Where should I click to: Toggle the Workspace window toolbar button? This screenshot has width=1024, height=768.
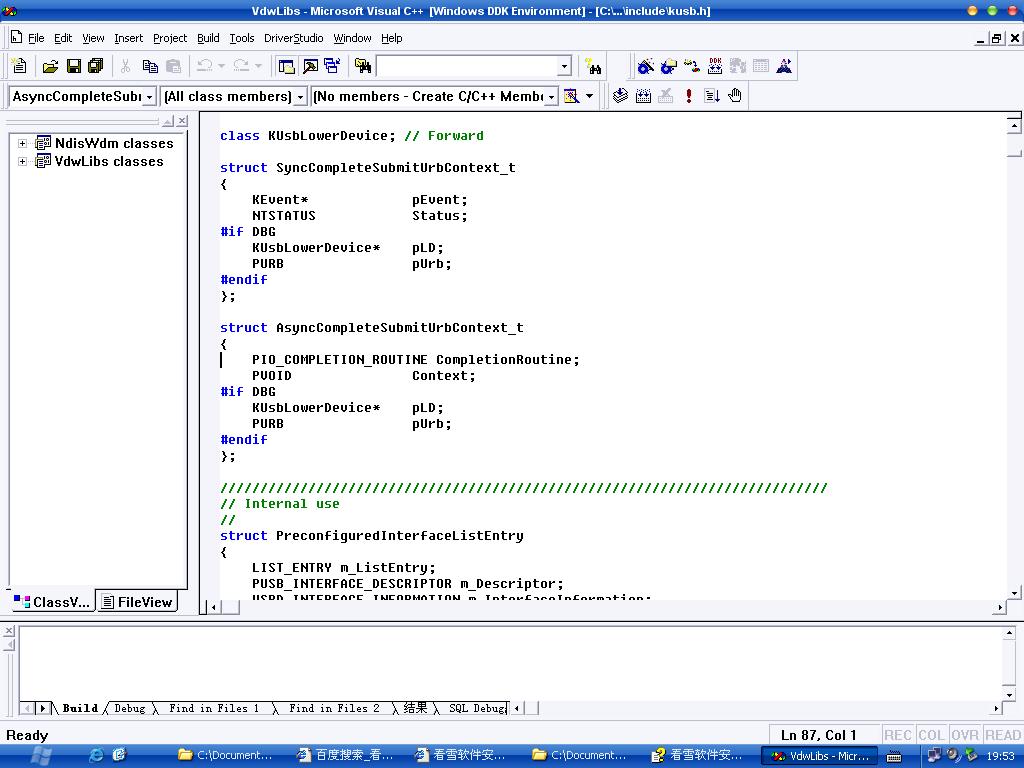tap(287, 66)
